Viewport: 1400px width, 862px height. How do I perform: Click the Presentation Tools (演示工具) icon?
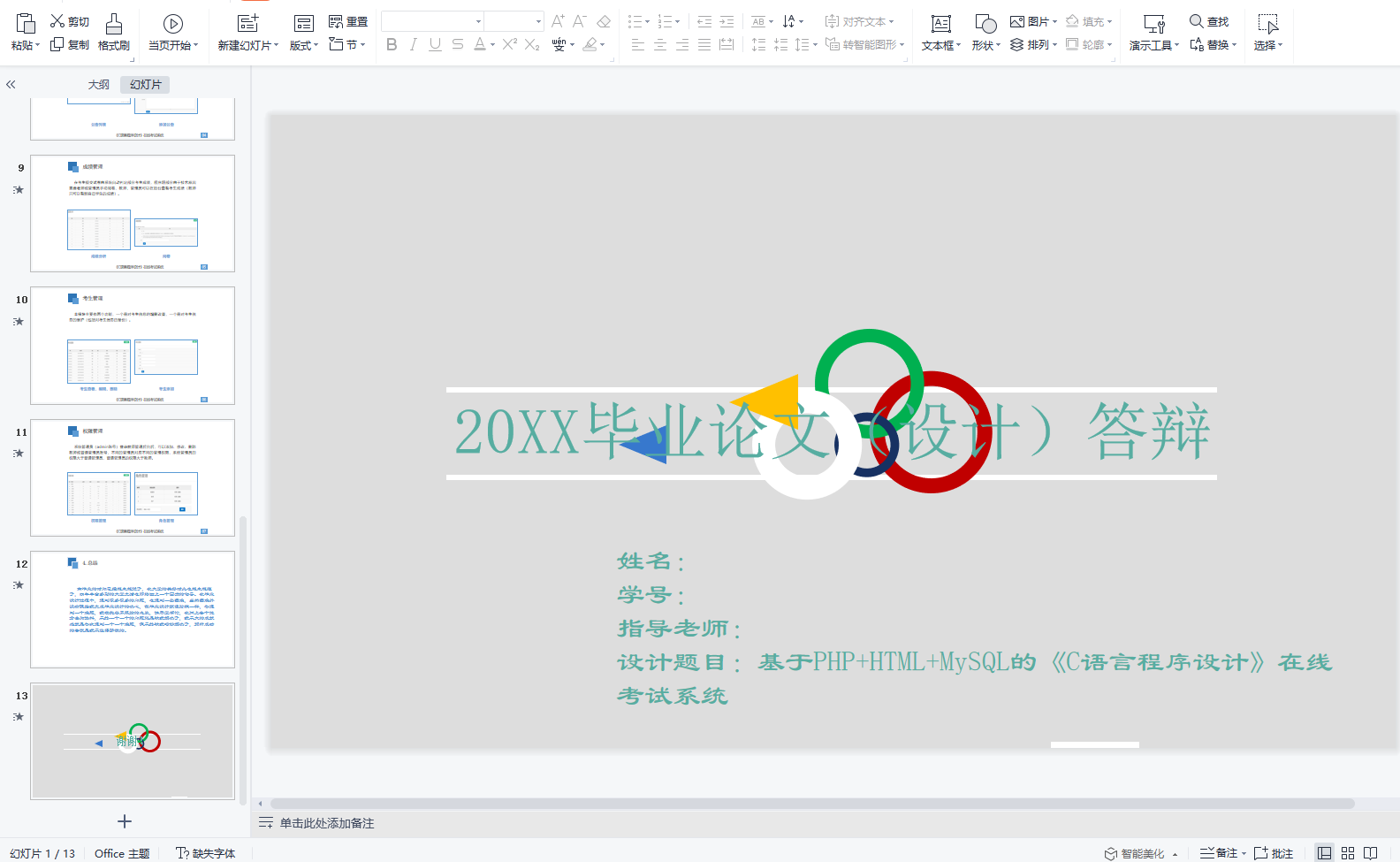[x=1154, y=24]
